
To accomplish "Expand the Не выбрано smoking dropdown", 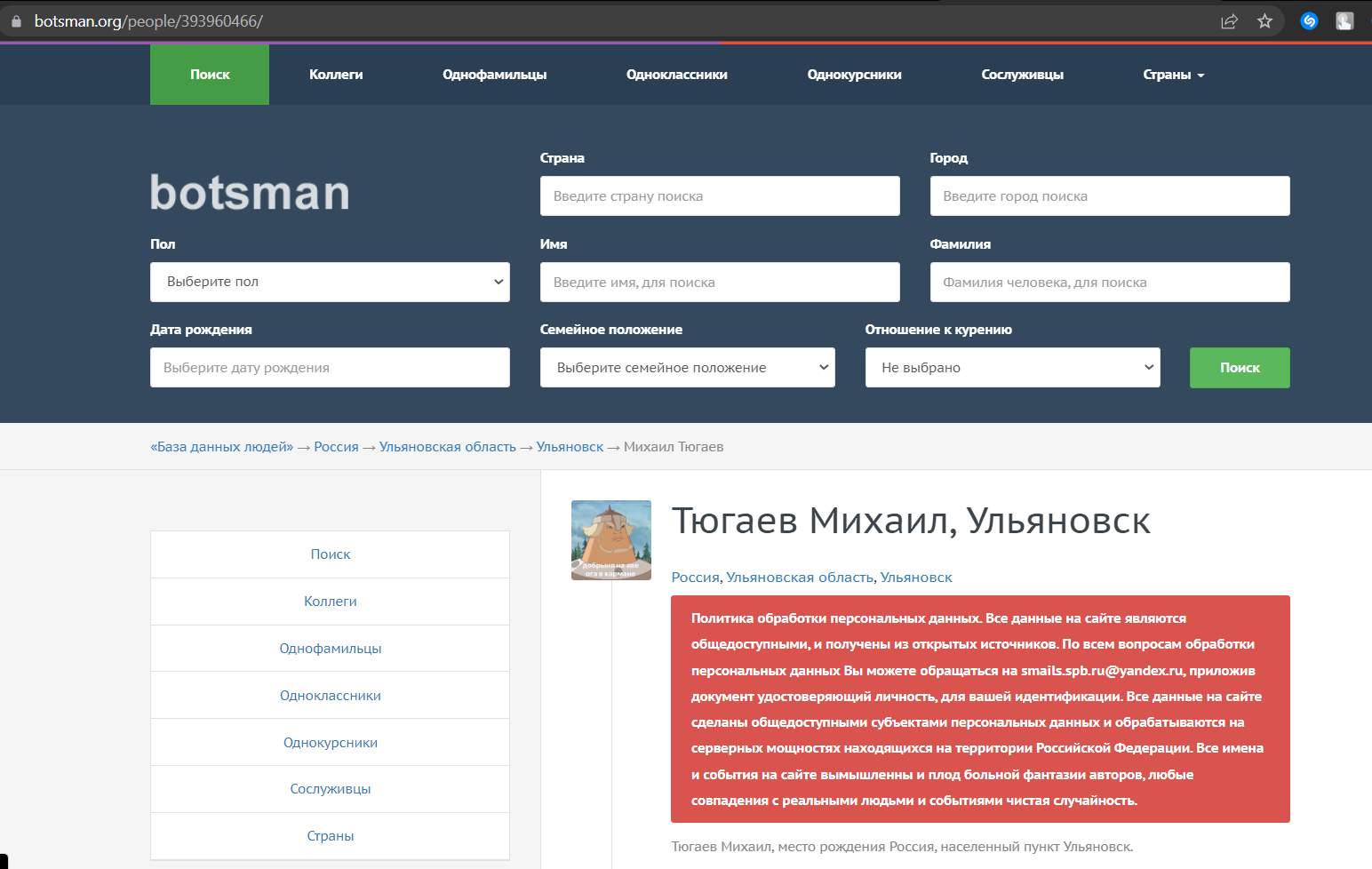I will pyautogui.click(x=1013, y=368).
